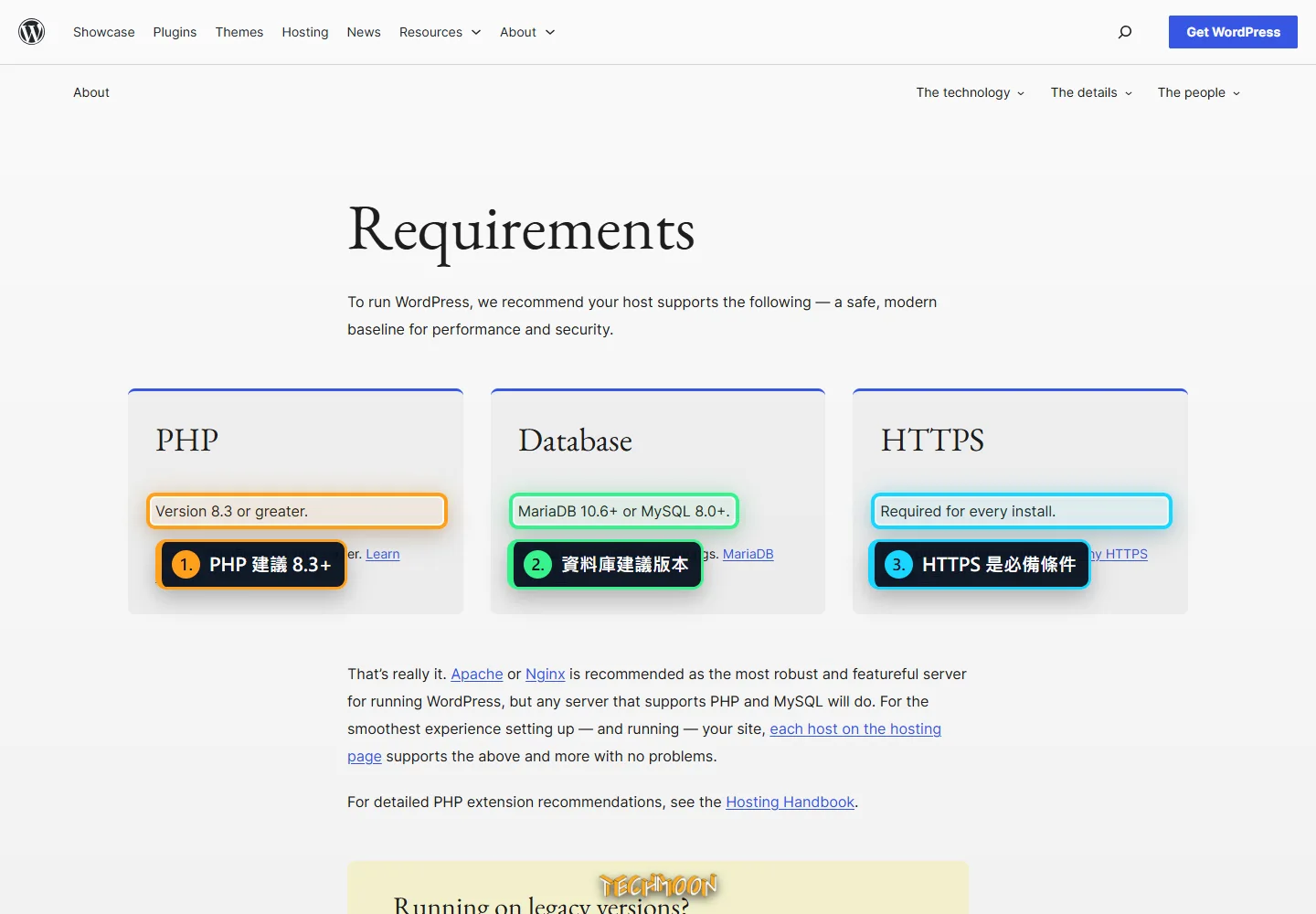Open Themes in the top navigation
This screenshot has width=1316, height=914.
239,32
